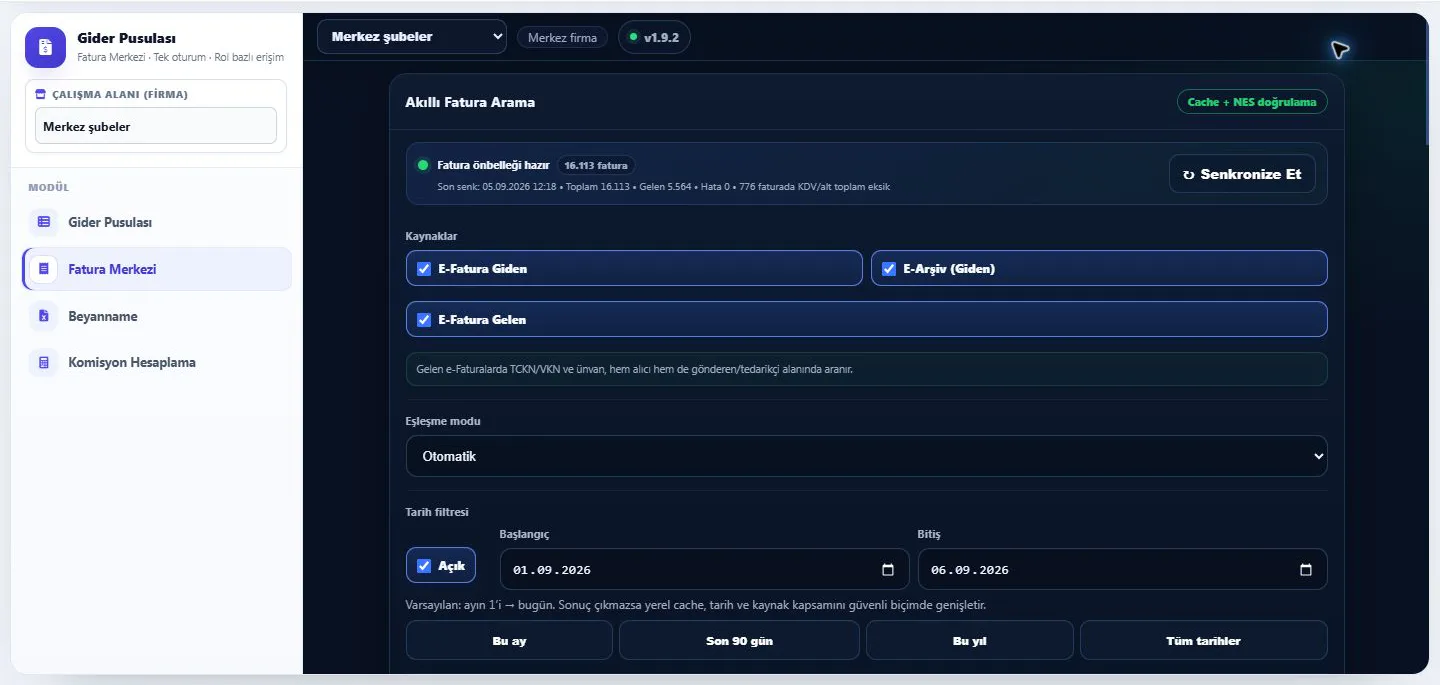This screenshot has width=1440, height=685.
Task: Click the Akıllı Fatura Arama heading
Action: (470, 102)
